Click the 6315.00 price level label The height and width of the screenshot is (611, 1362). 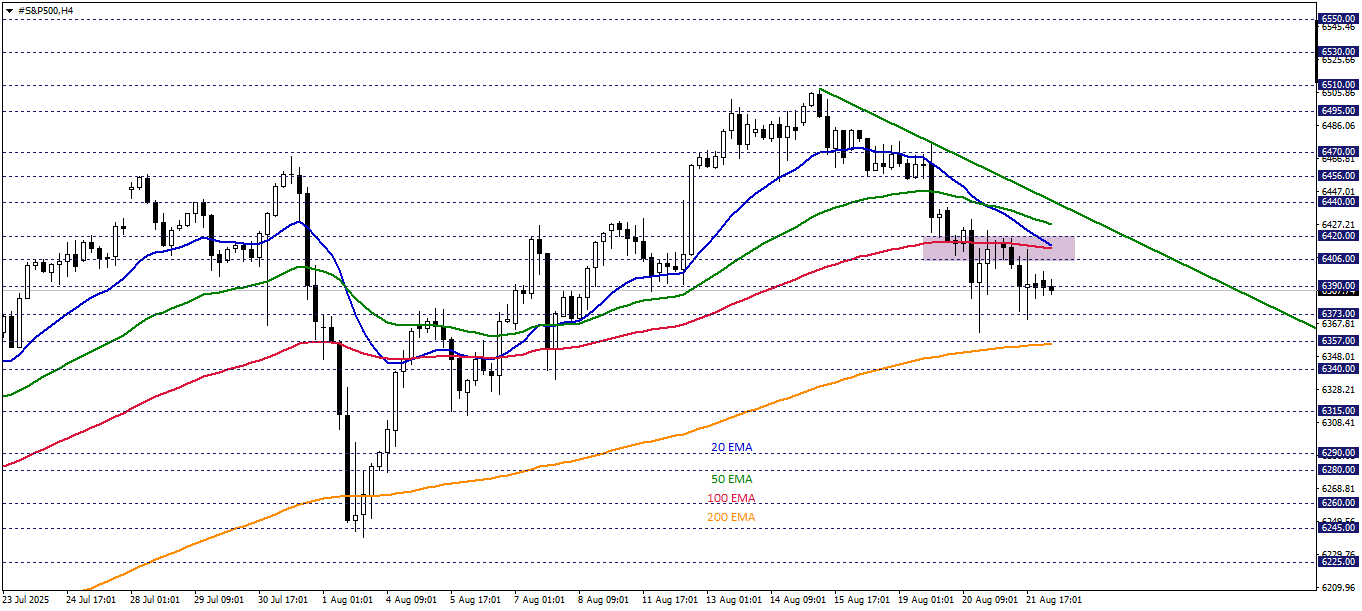click(x=1338, y=410)
